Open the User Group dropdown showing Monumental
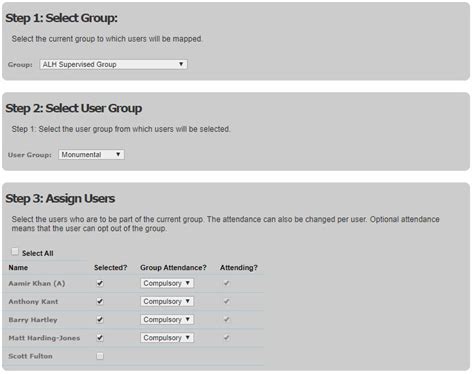The height and width of the screenshot is (374, 474). click(91, 155)
